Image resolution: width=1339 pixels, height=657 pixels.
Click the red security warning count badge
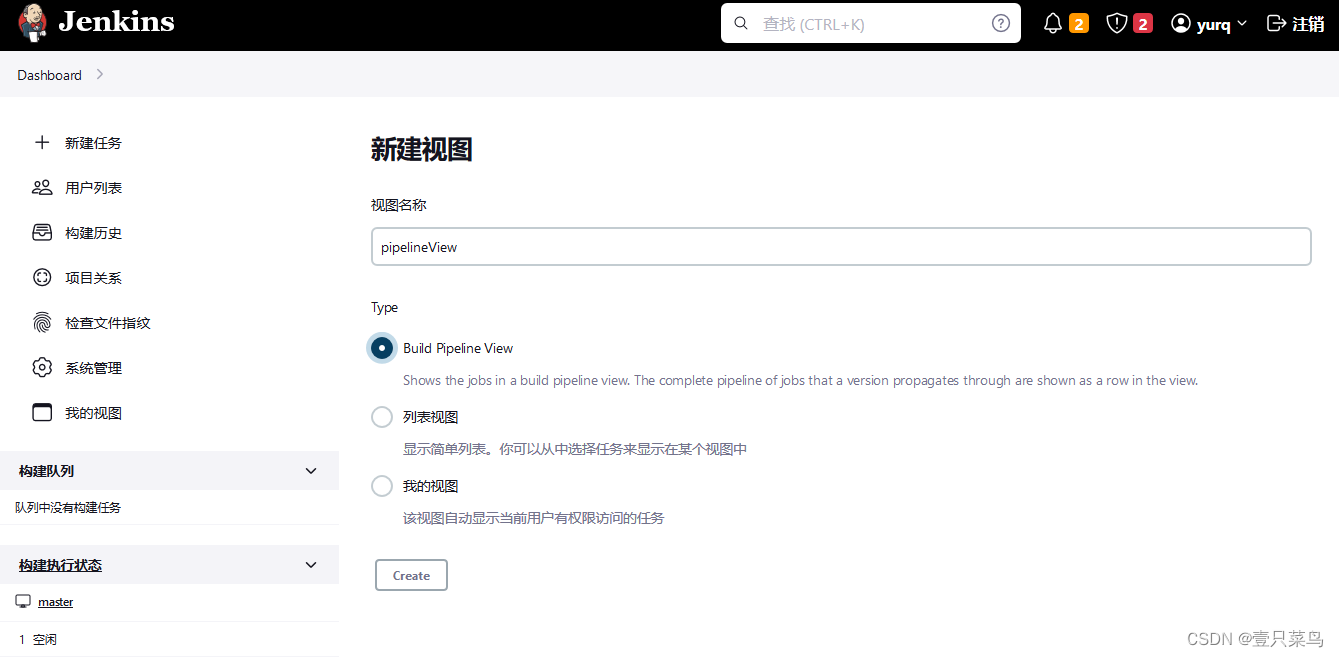[1143, 23]
